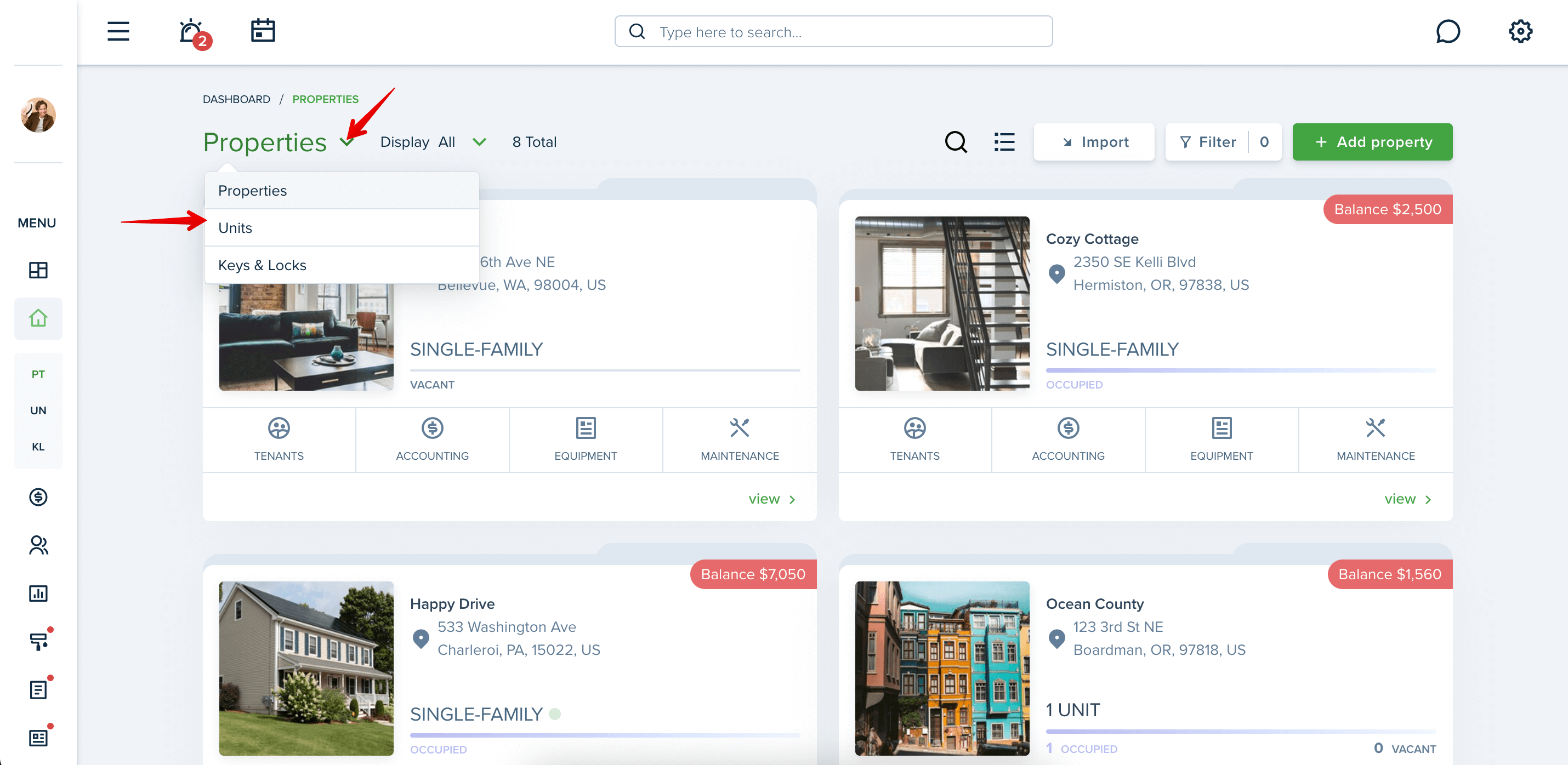The image size is (1568, 765).
Task: Open the people contacts icon in sidebar
Action: [x=38, y=545]
